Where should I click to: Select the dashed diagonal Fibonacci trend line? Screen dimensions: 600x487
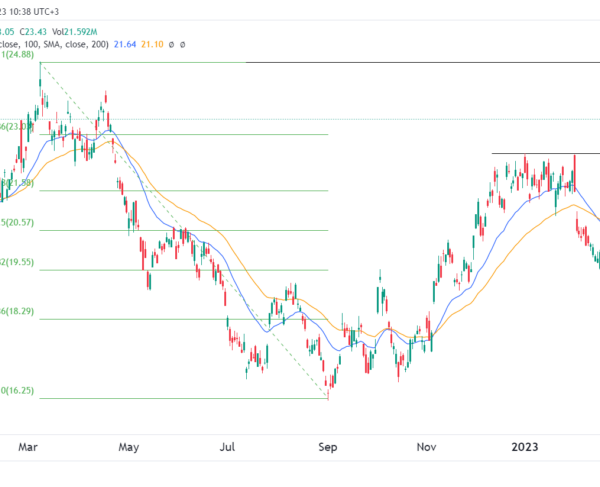coord(184,230)
